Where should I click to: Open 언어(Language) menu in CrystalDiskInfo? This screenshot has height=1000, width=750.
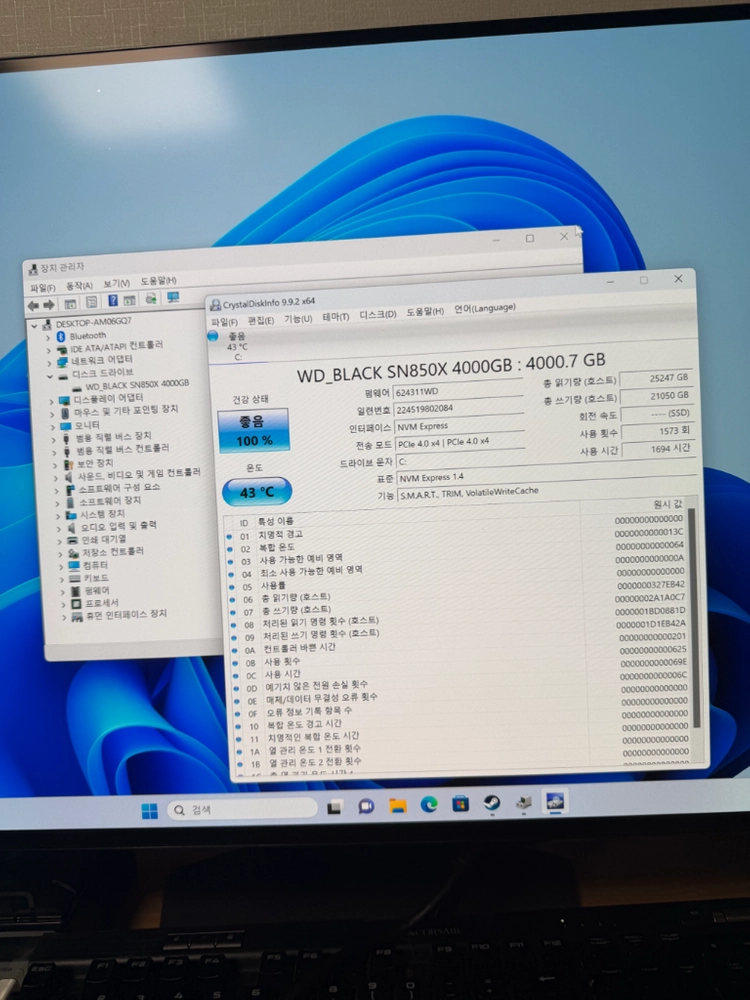[x=485, y=308]
